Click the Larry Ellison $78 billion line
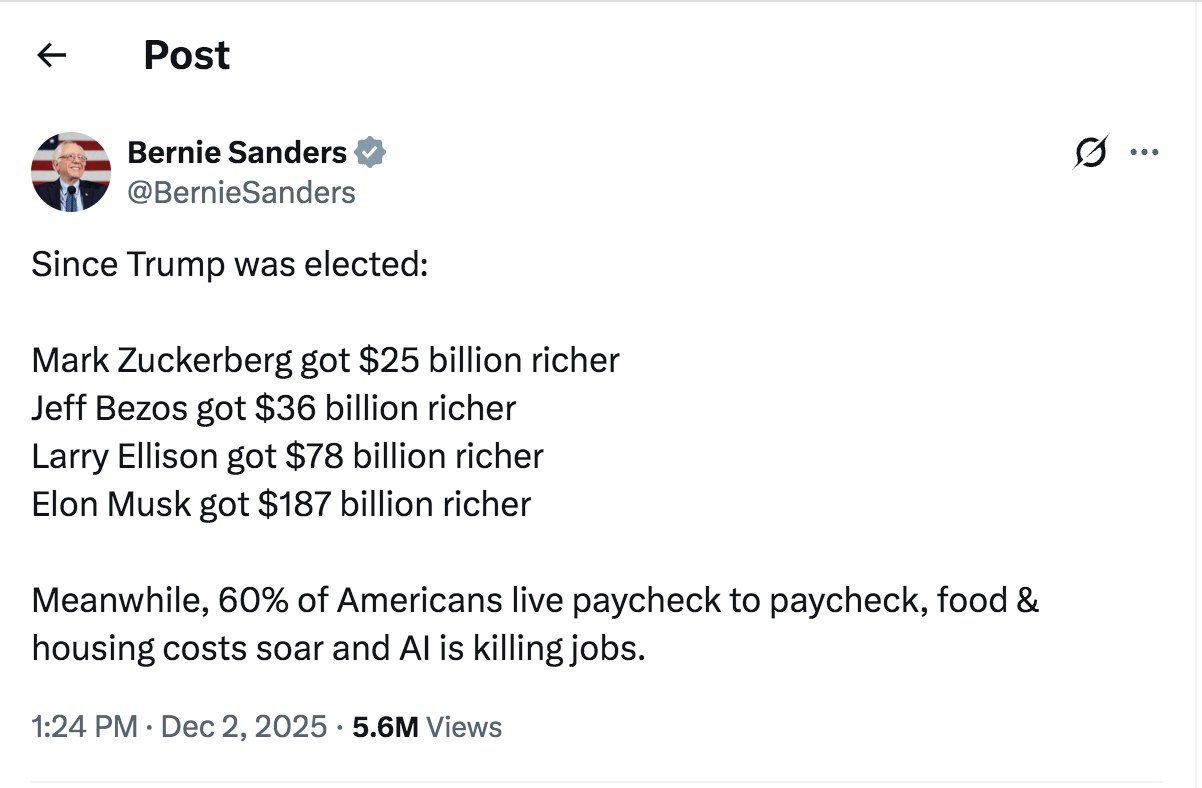This screenshot has height=788, width=1202. point(287,456)
